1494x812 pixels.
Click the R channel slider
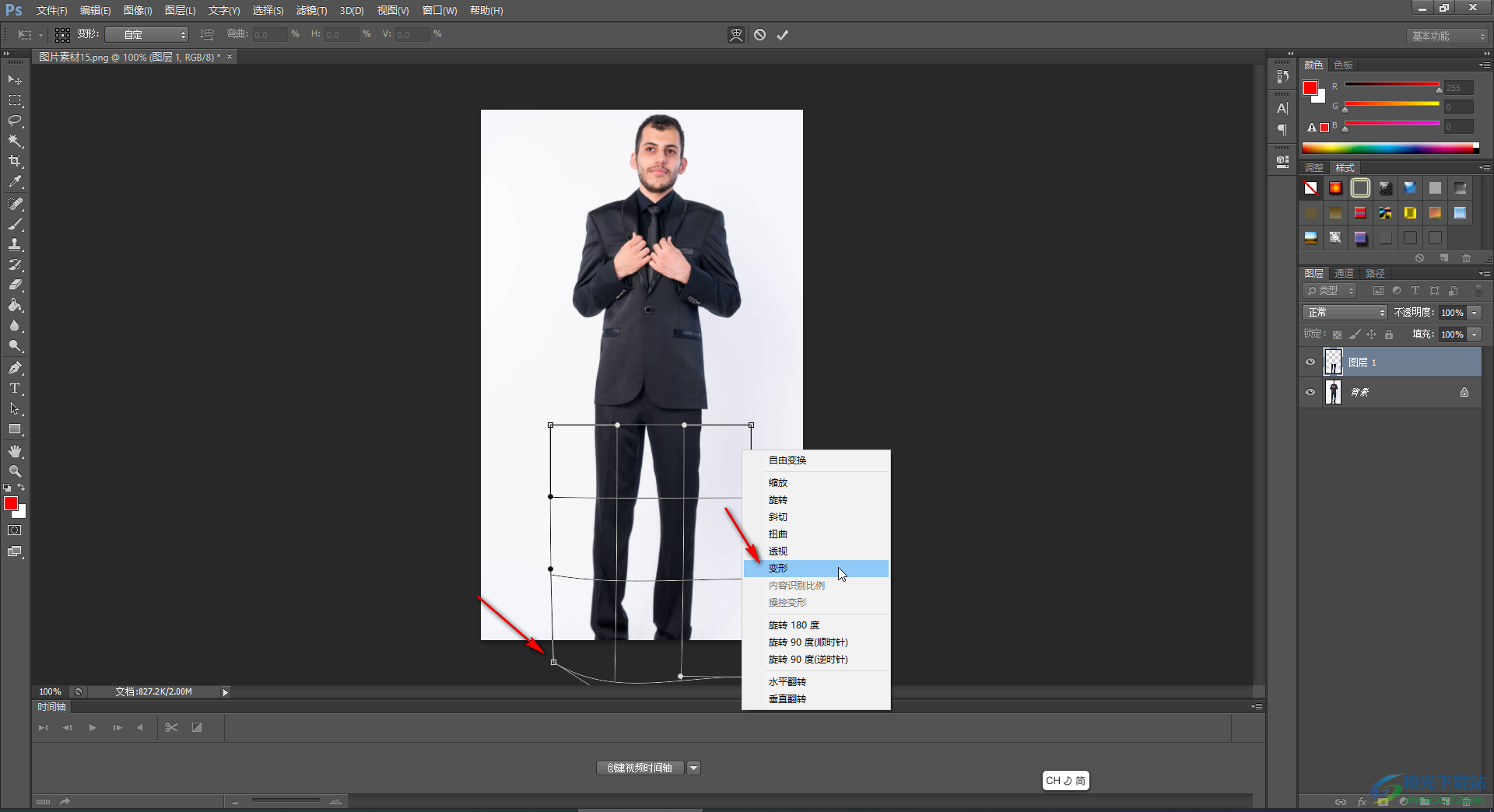1392,86
